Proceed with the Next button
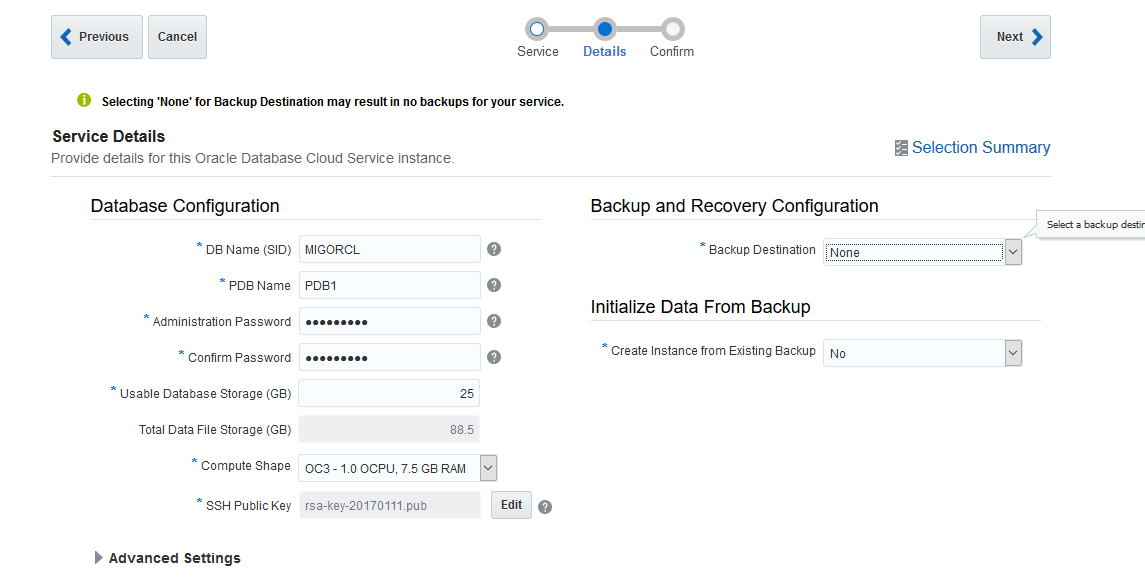Image resolution: width=1145 pixels, height=584 pixels. tap(1014, 37)
